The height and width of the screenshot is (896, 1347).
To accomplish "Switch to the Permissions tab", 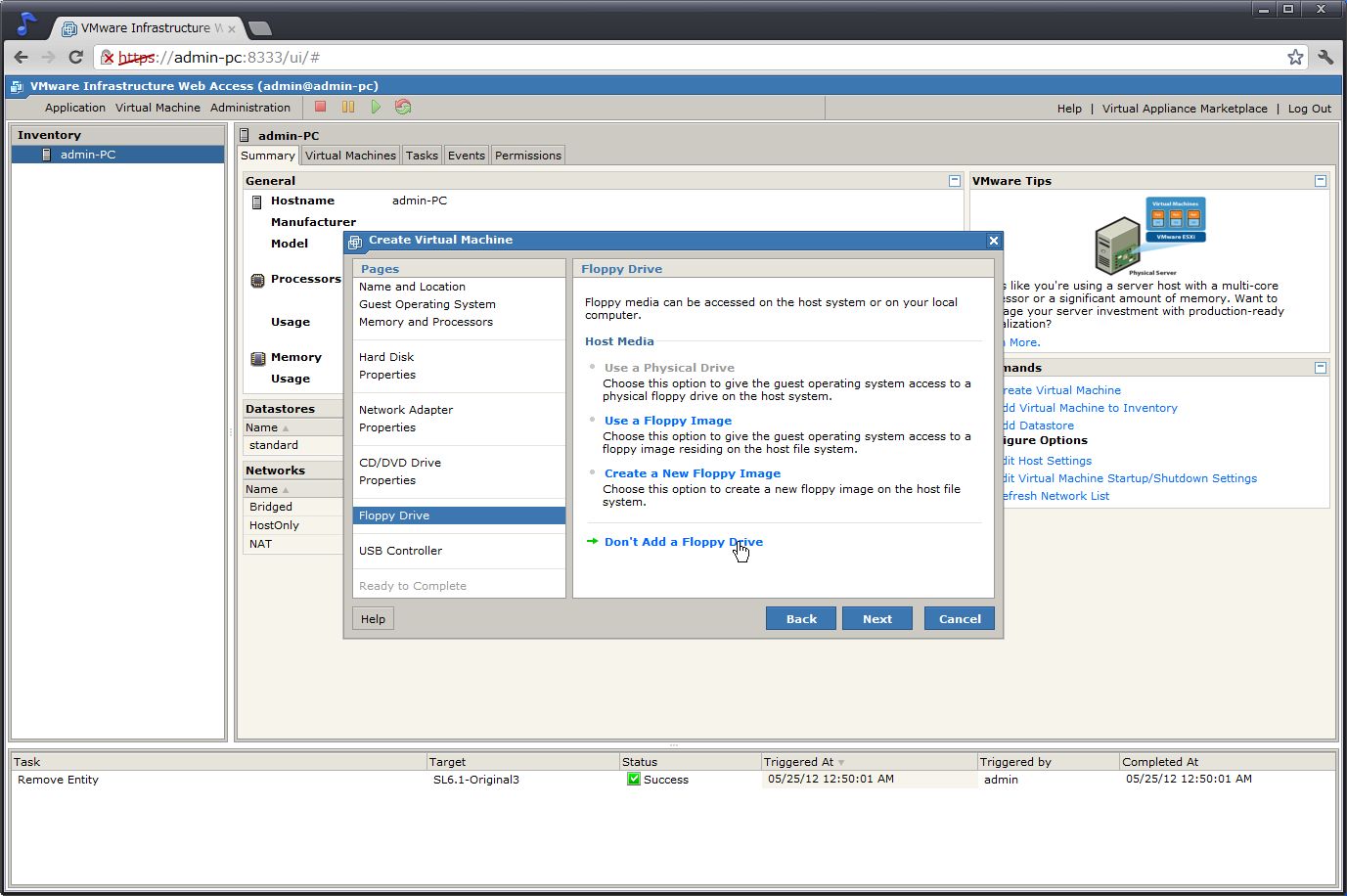I will coord(528,156).
